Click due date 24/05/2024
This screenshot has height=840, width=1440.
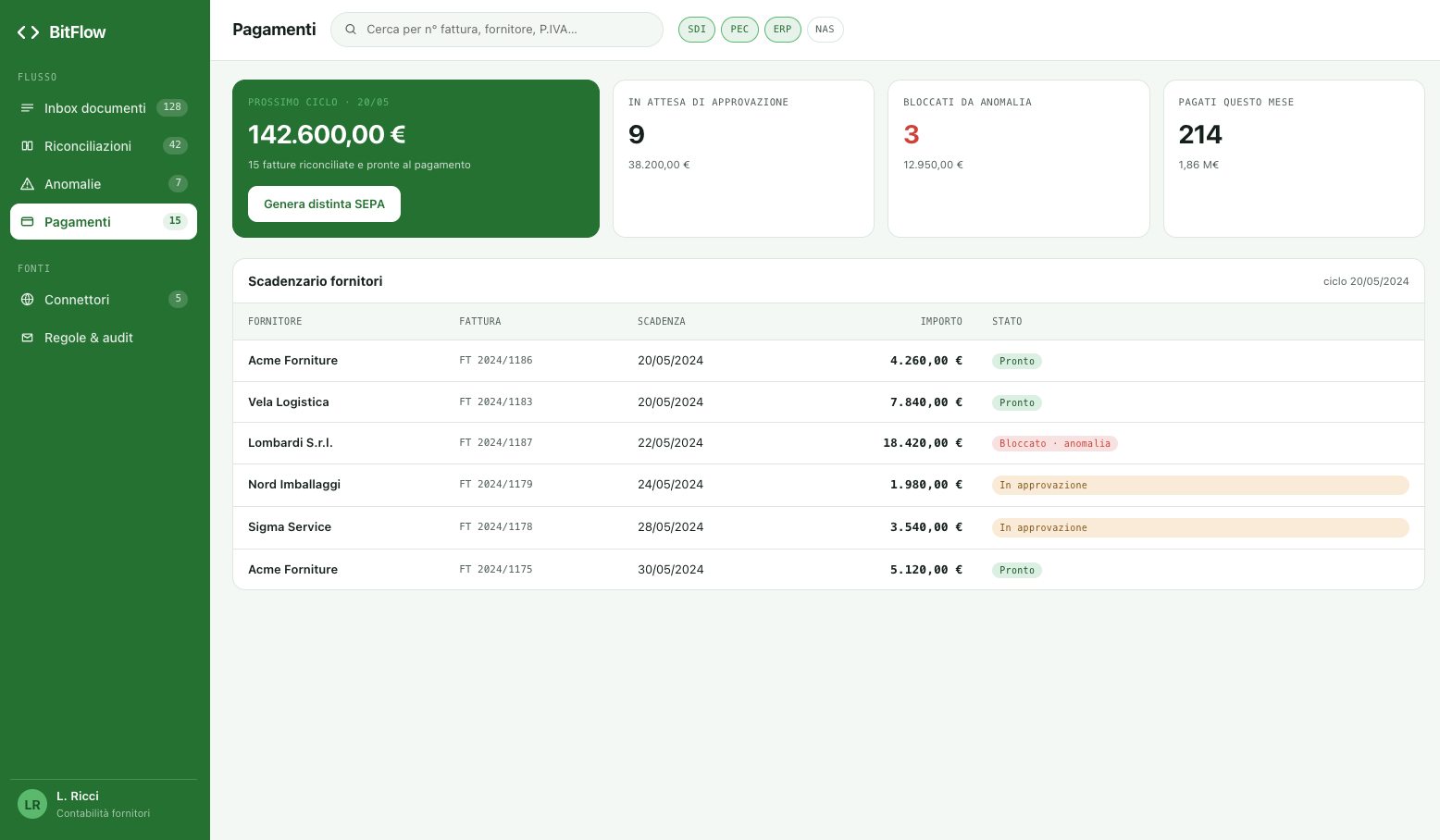tap(670, 485)
